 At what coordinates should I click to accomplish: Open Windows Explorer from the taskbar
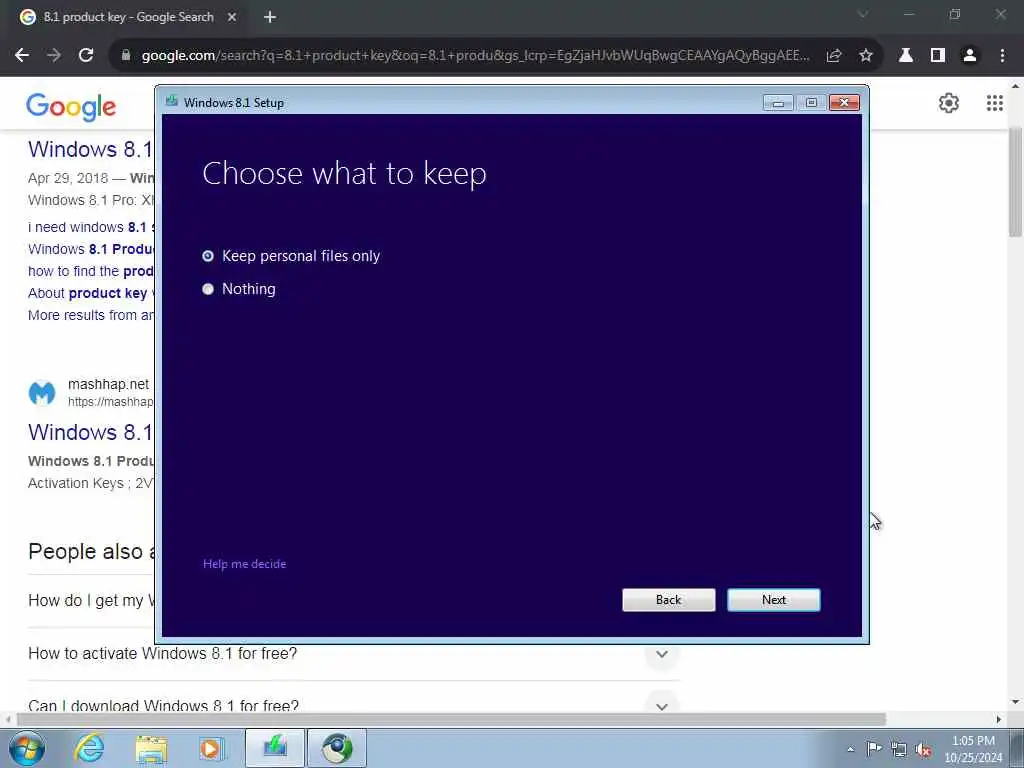tap(151, 748)
